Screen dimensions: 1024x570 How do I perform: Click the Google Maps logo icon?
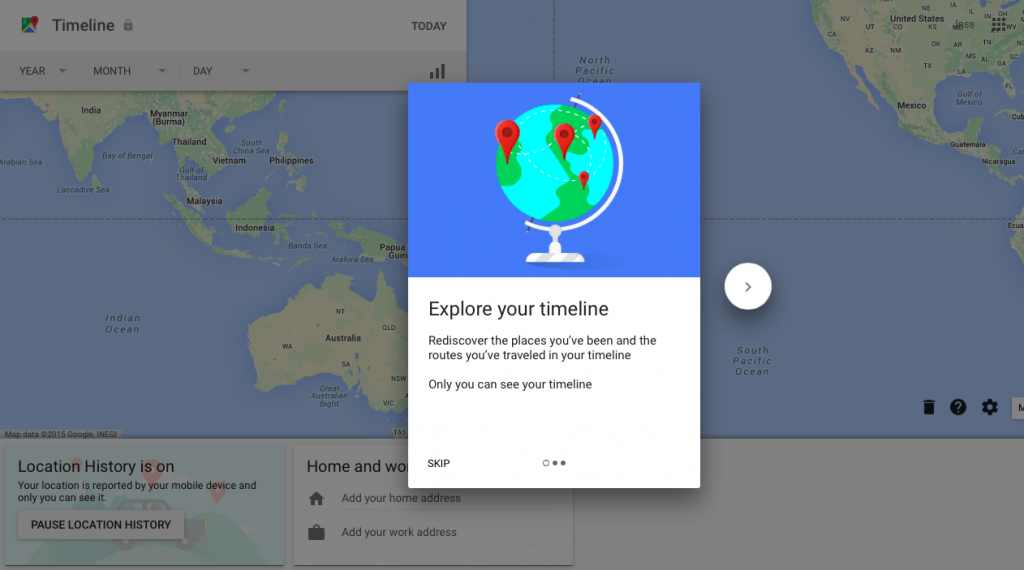point(29,25)
